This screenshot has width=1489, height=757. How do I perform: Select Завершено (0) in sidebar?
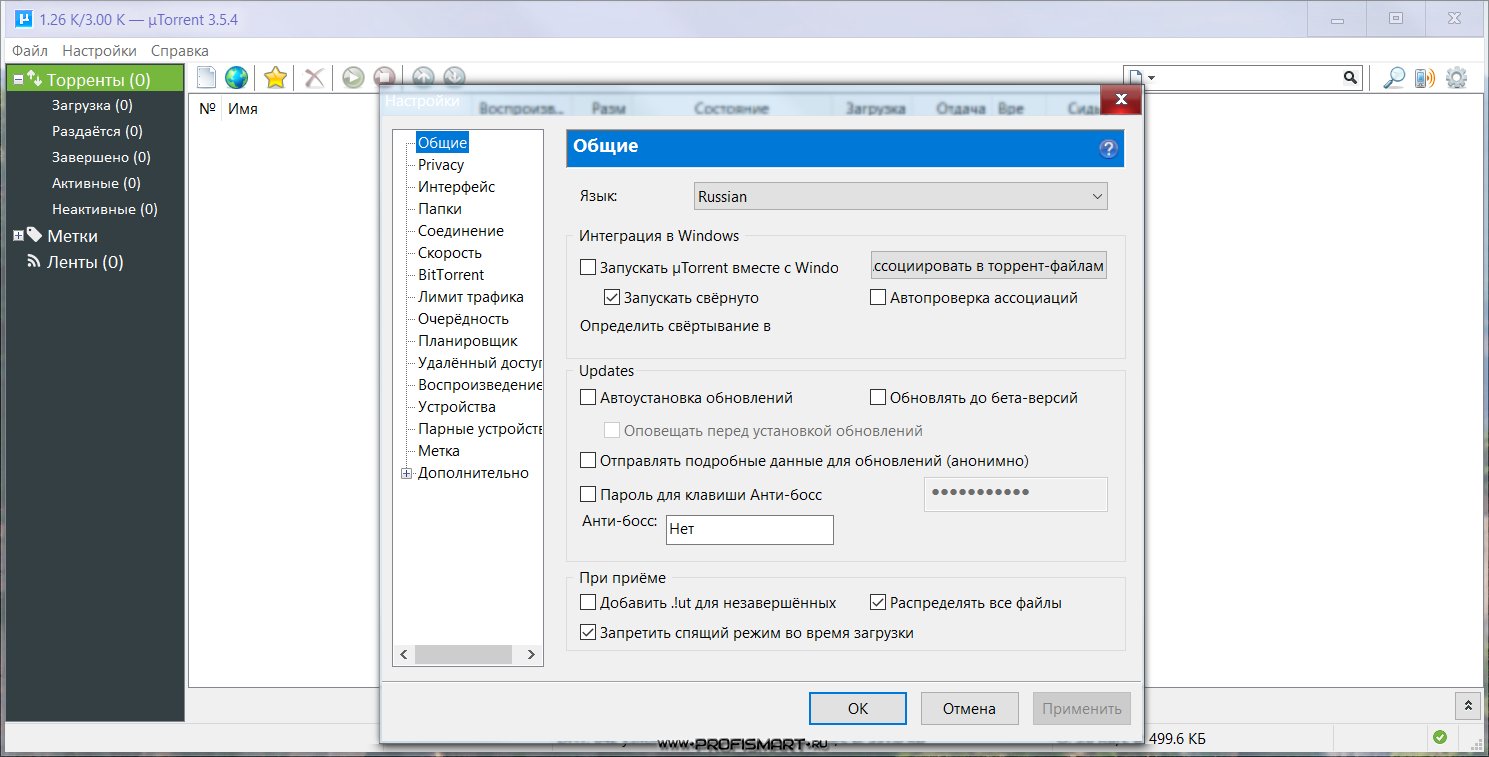click(101, 157)
